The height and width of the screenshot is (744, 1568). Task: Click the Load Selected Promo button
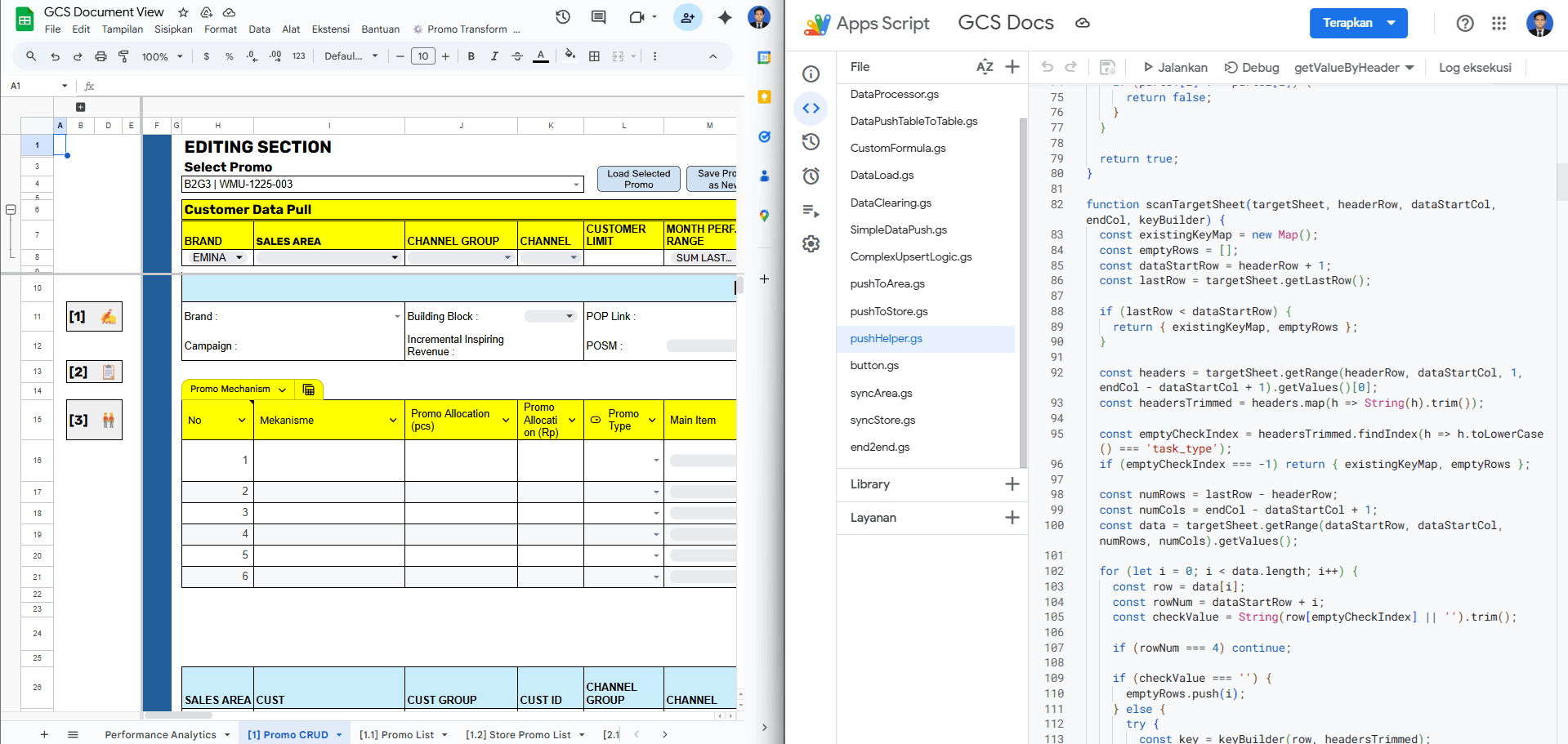[638, 179]
